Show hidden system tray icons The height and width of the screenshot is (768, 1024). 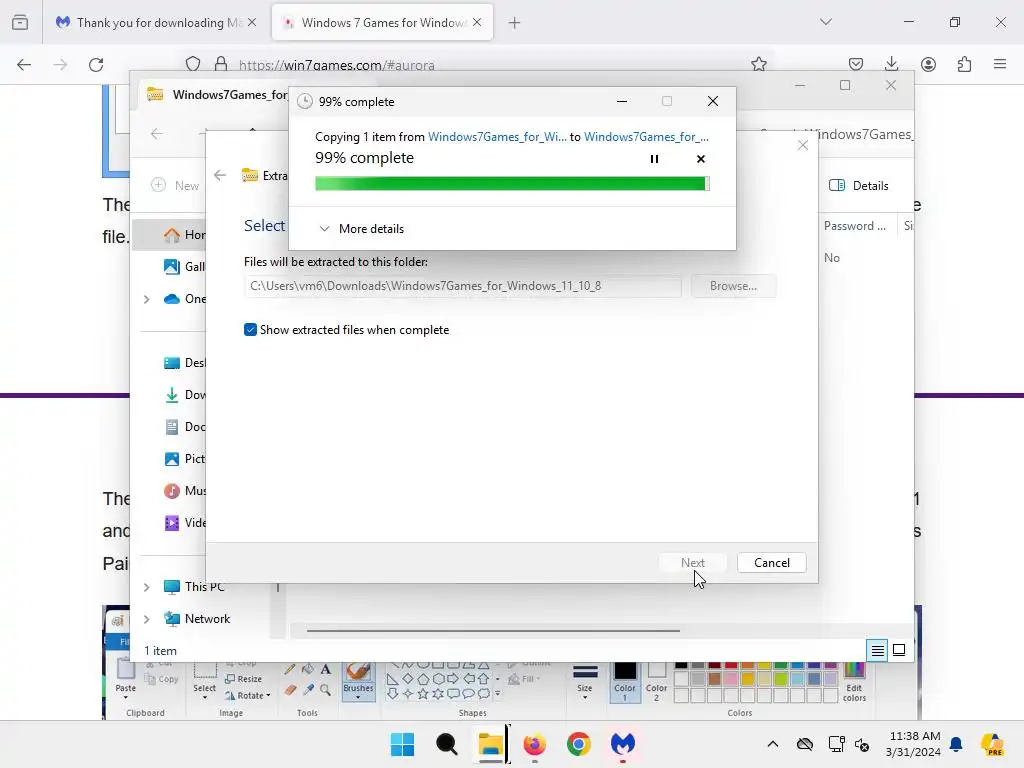773,744
